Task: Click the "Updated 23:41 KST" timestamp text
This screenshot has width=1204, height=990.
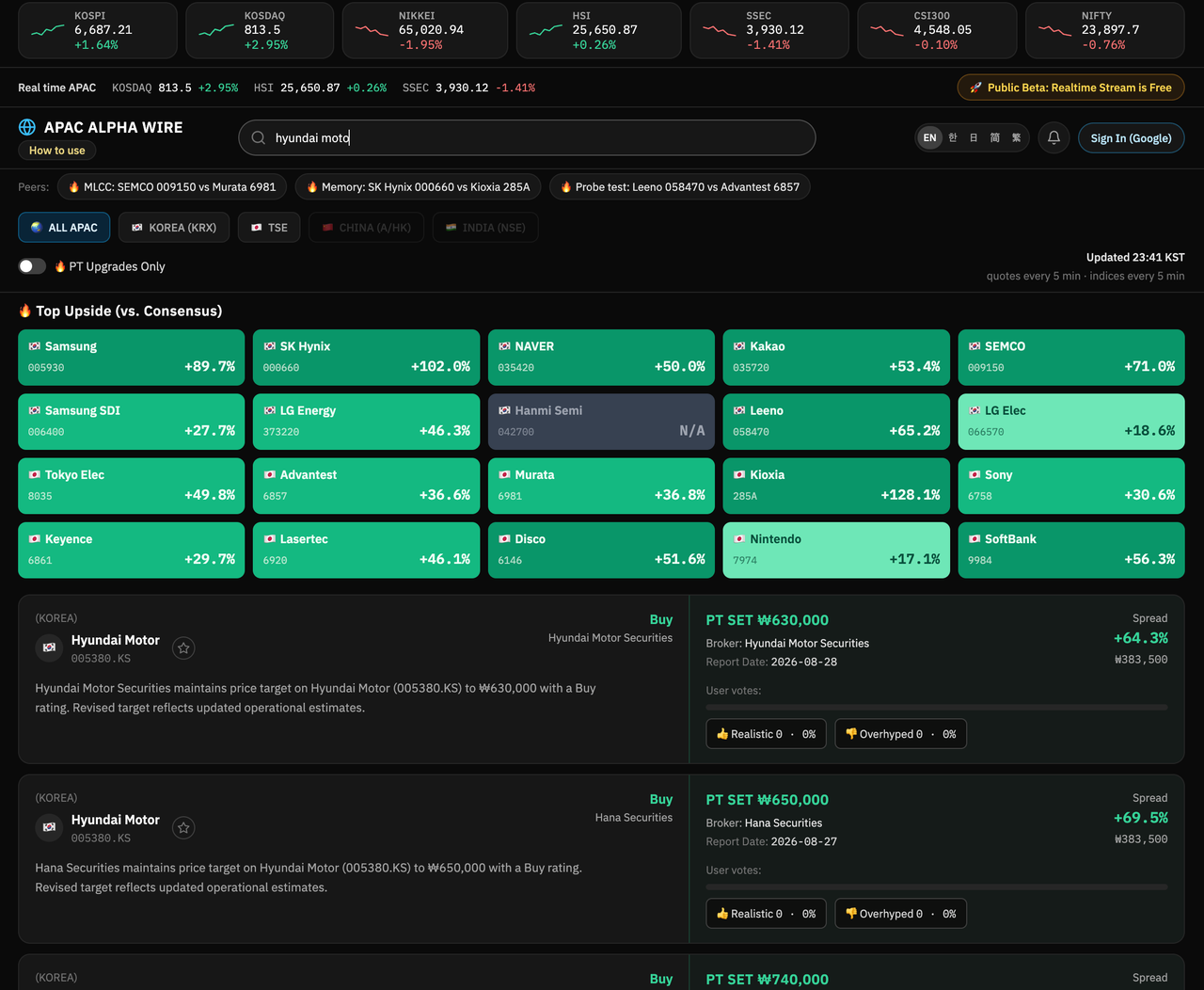Action: coord(1135,257)
